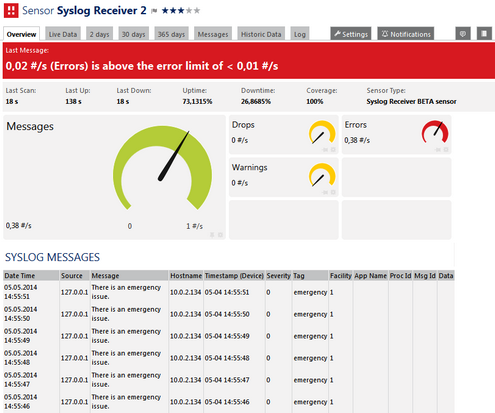Sort table by Msg Id column

click(x=425, y=276)
